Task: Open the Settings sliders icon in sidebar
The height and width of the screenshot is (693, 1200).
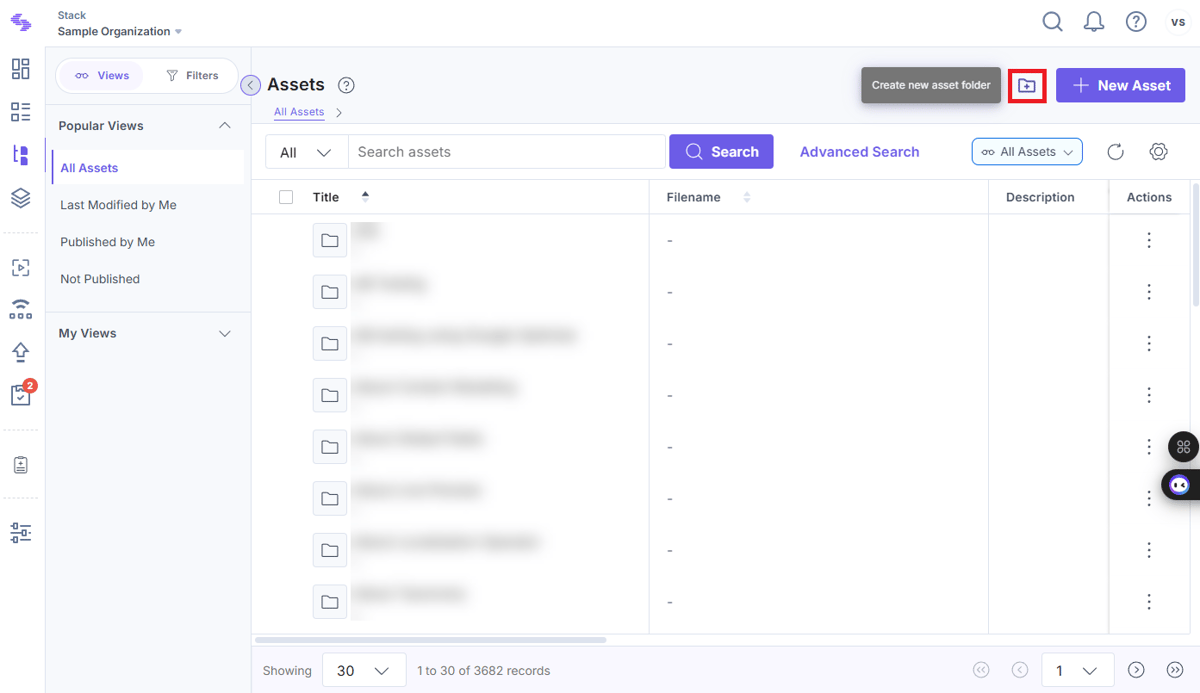Action: click(21, 533)
